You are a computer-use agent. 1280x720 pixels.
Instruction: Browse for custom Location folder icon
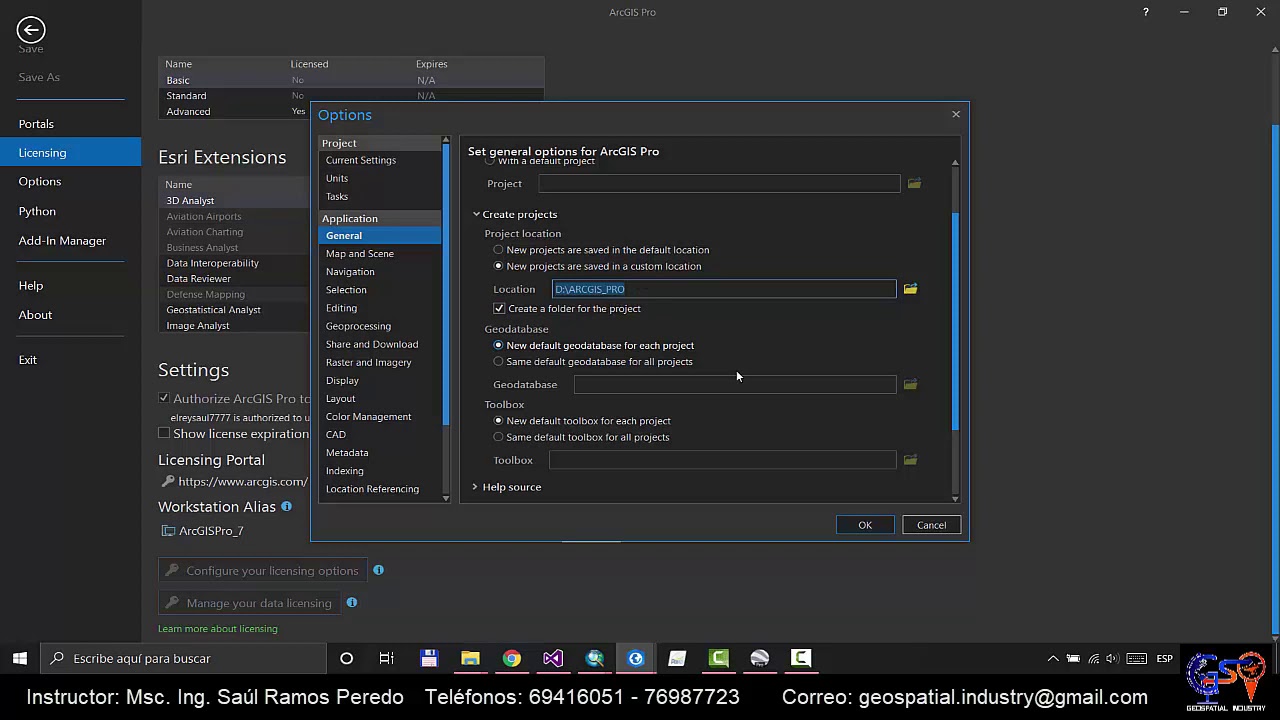[910, 289]
